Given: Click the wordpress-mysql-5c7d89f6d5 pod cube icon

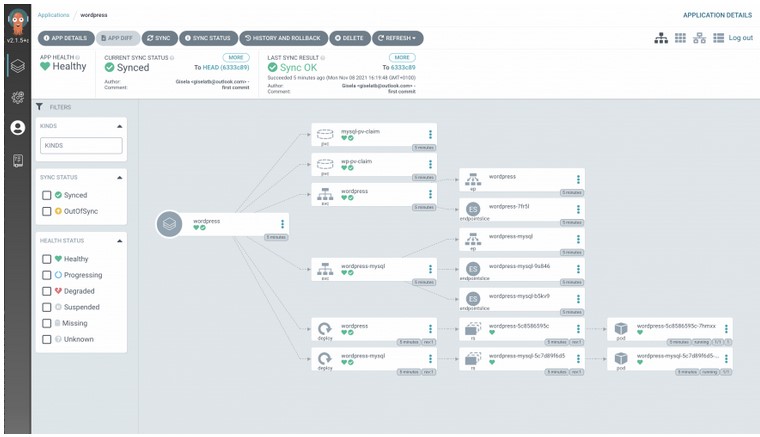Looking at the screenshot, I should 621,359.
